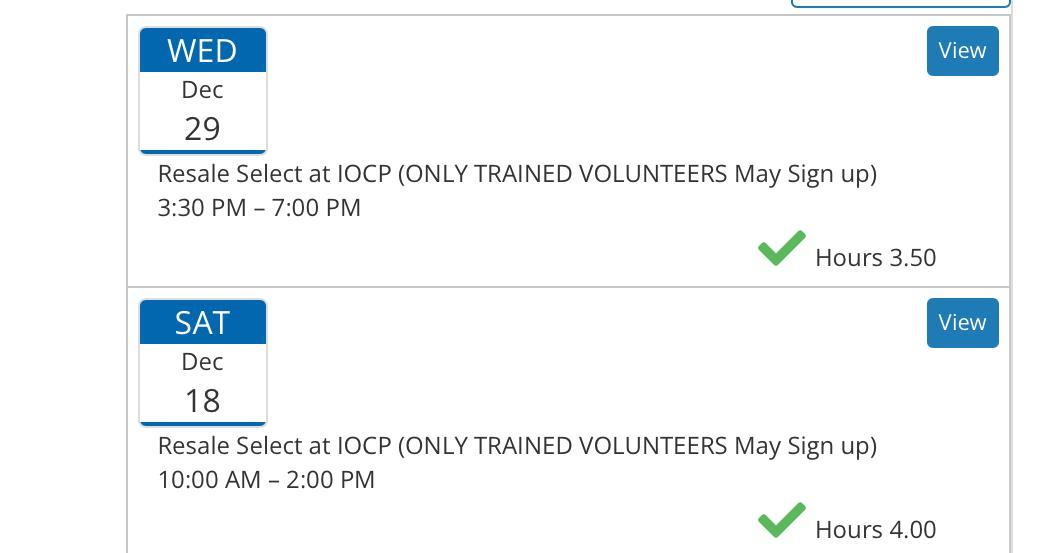
Task: Click the 10:00 AM start time
Action: [209, 480]
